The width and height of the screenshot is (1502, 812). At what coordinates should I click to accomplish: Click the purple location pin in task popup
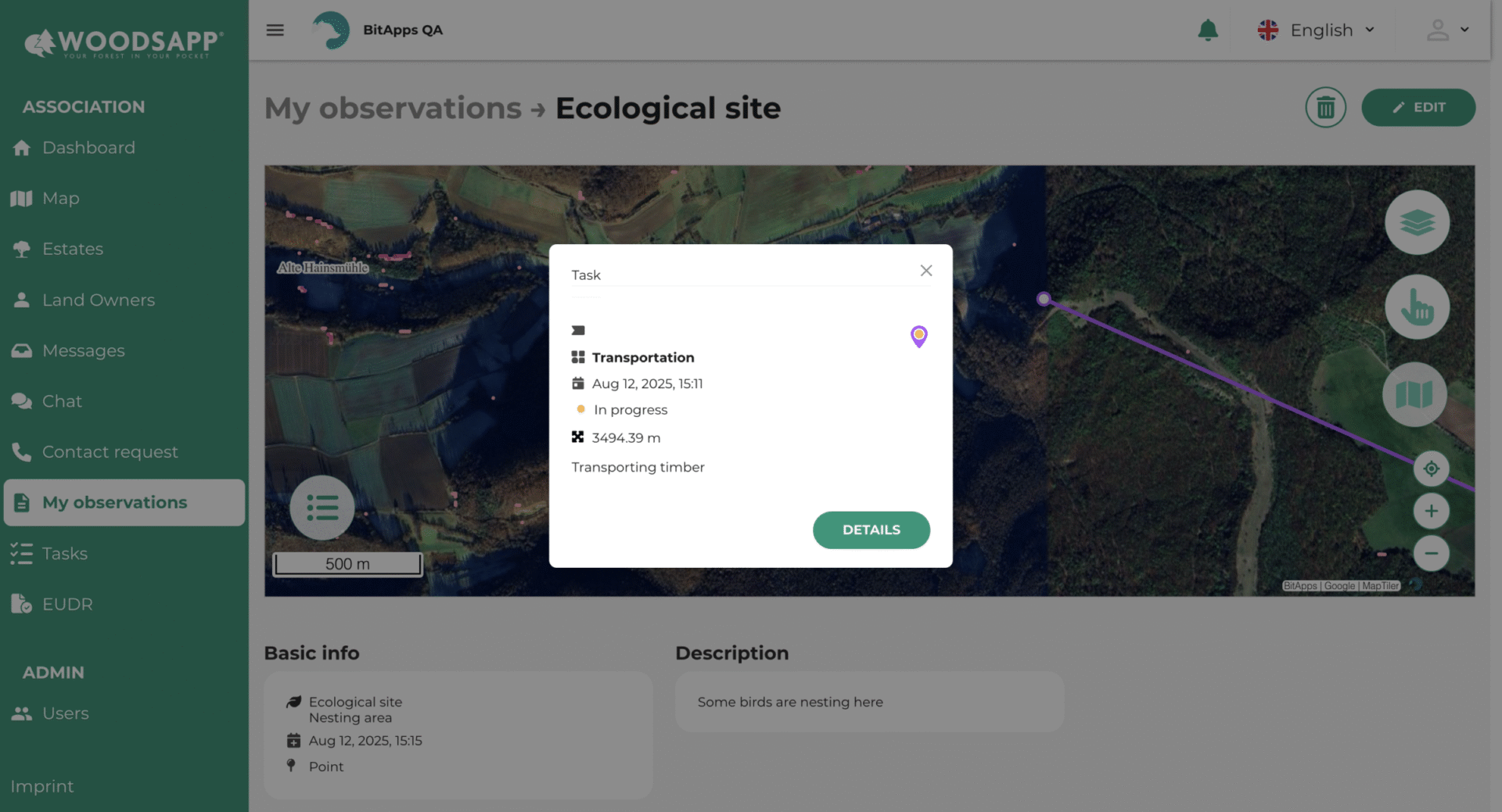tap(918, 336)
